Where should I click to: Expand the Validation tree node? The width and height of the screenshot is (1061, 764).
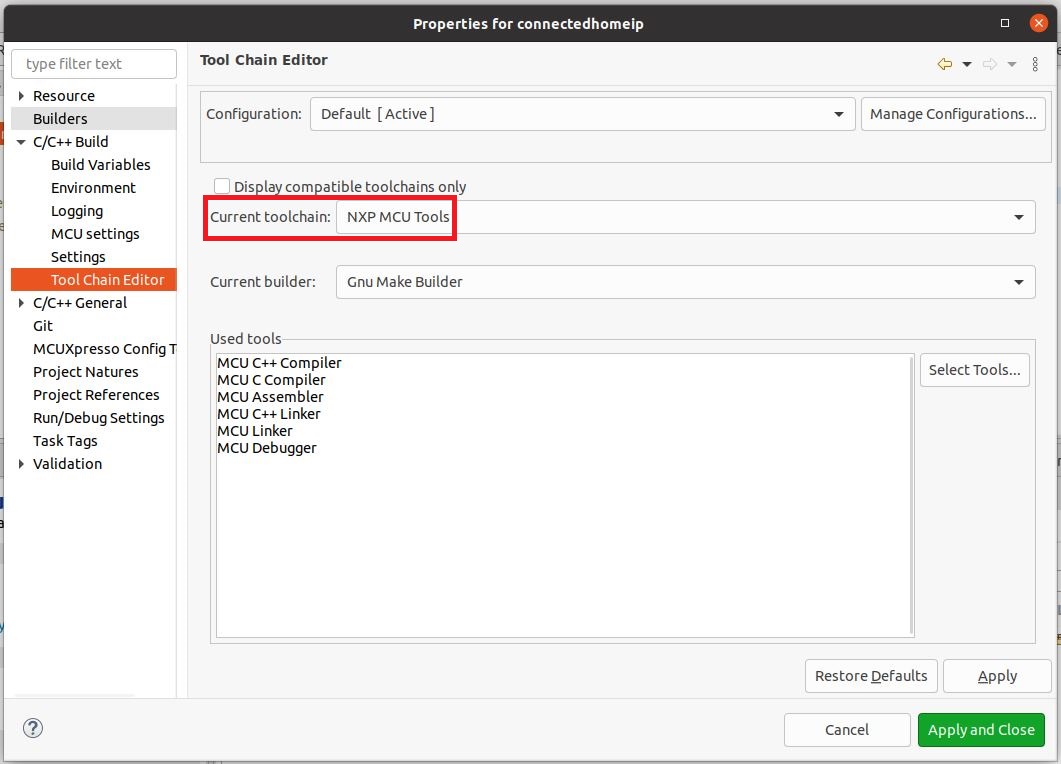pos(21,464)
